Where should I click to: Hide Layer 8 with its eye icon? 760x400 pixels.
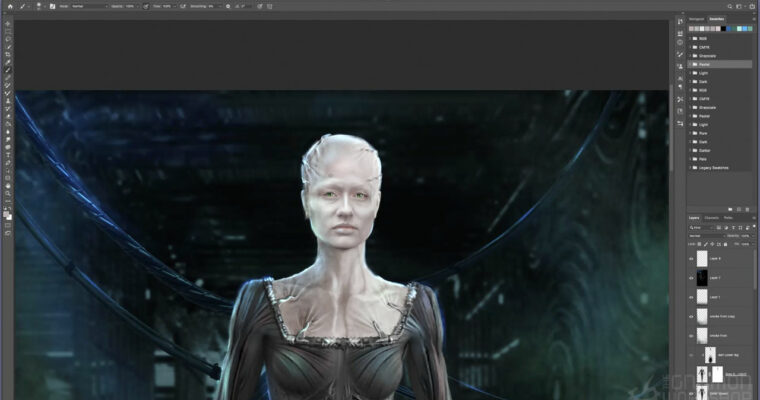pyautogui.click(x=691, y=258)
